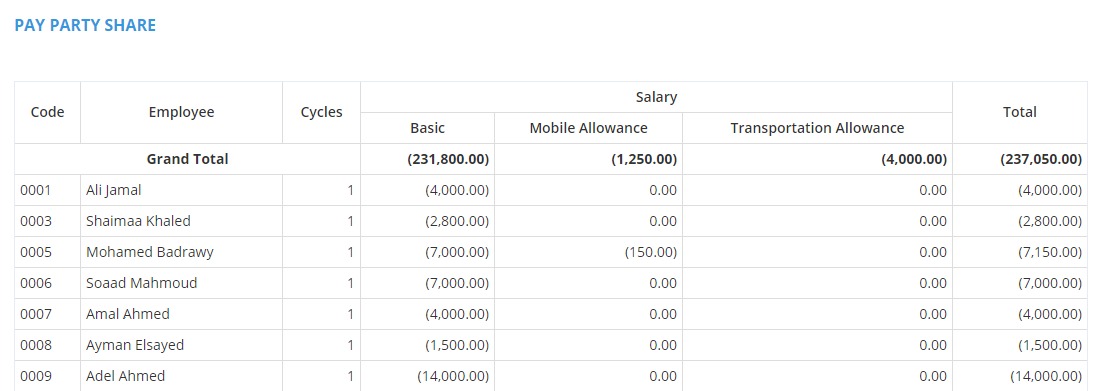Click the Grand Total row label

tap(188, 159)
